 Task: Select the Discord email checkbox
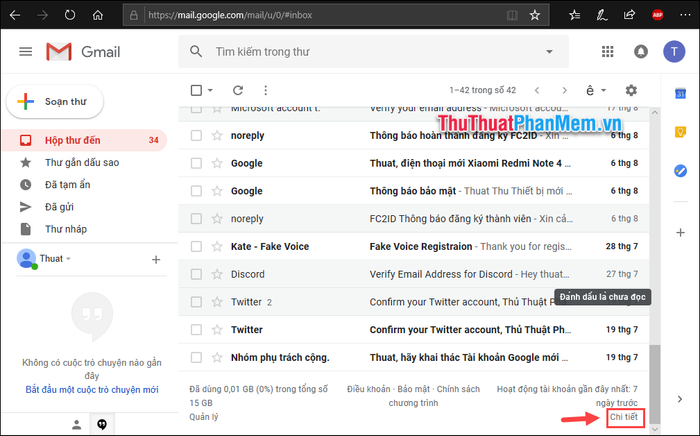pos(196,274)
